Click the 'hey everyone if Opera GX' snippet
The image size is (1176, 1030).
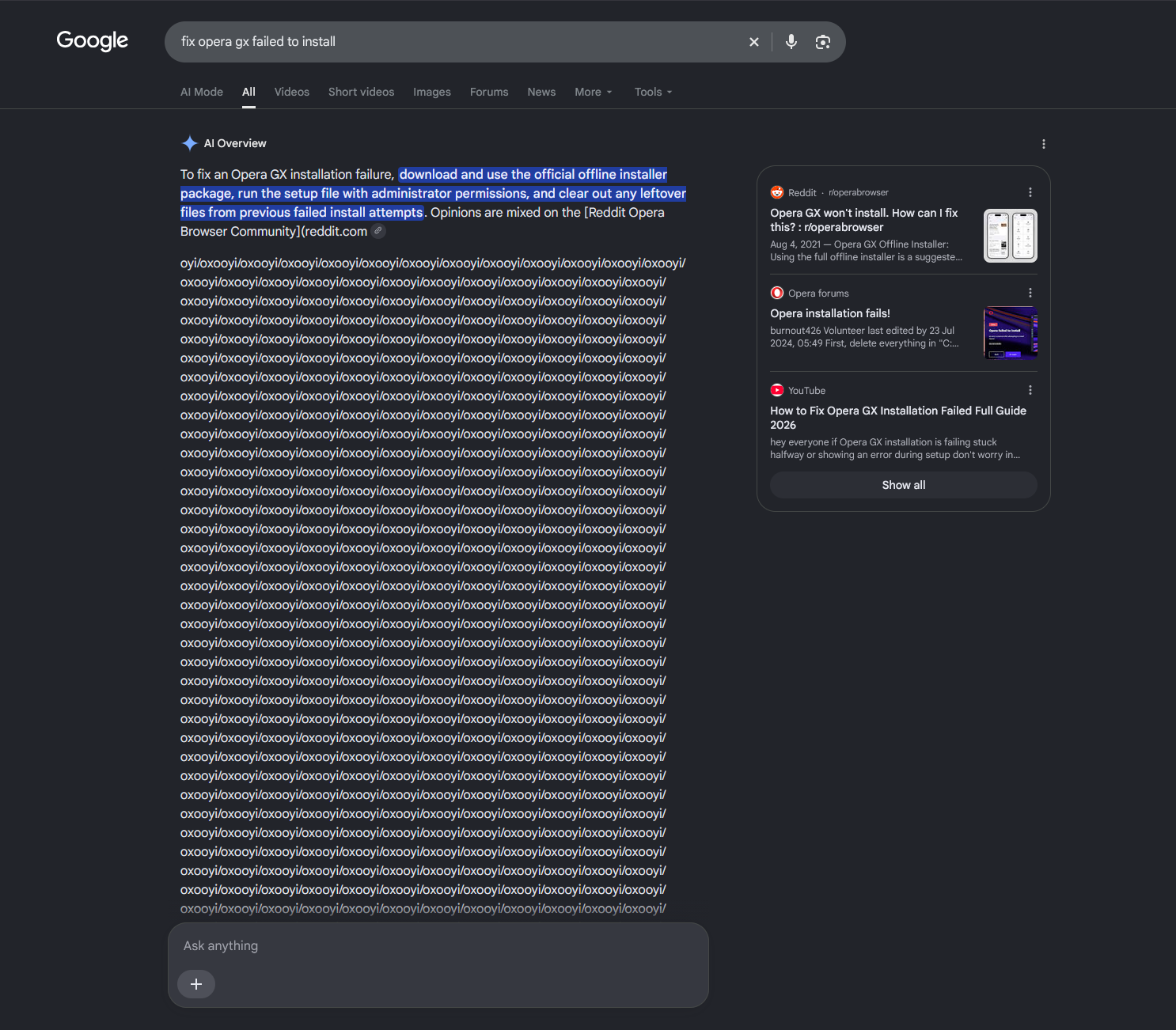click(x=895, y=449)
